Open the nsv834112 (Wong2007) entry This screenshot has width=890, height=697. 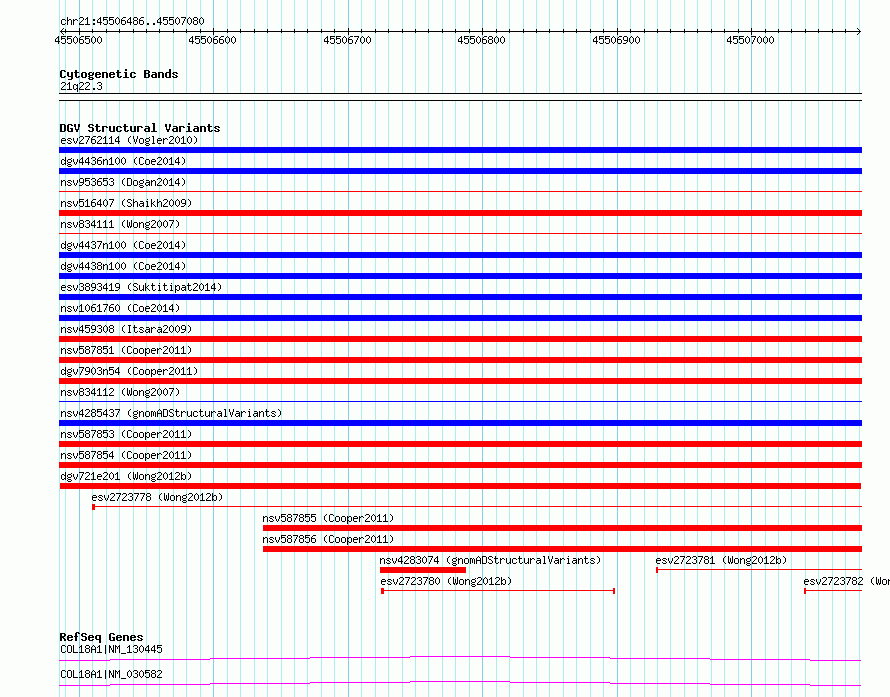[x=120, y=392]
